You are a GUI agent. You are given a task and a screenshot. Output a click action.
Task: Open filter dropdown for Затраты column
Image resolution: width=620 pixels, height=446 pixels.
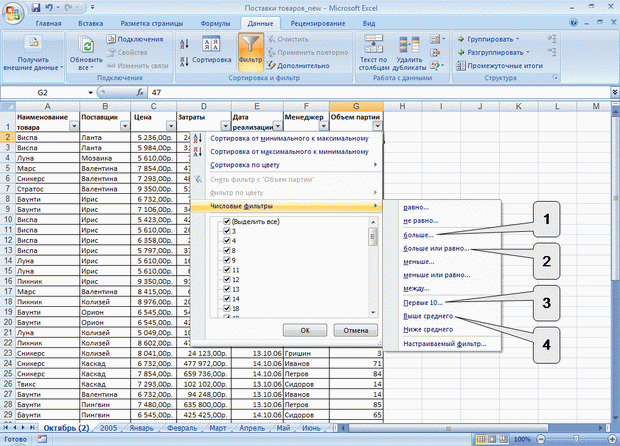point(225,126)
